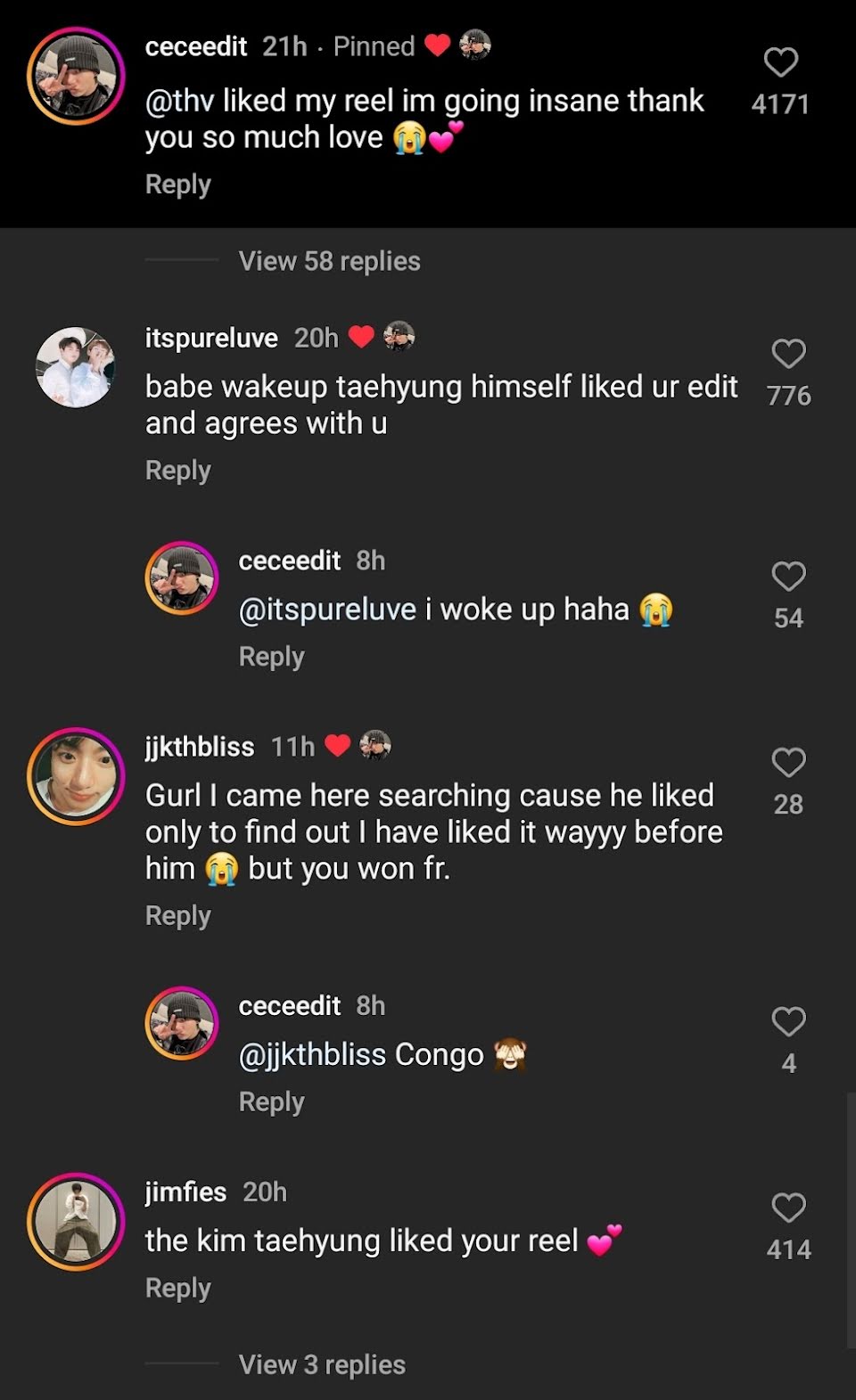This screenshot has height=1400, width=856.
Task: Like itspureluve's comment with 776 likes
Action: (788, 354)
